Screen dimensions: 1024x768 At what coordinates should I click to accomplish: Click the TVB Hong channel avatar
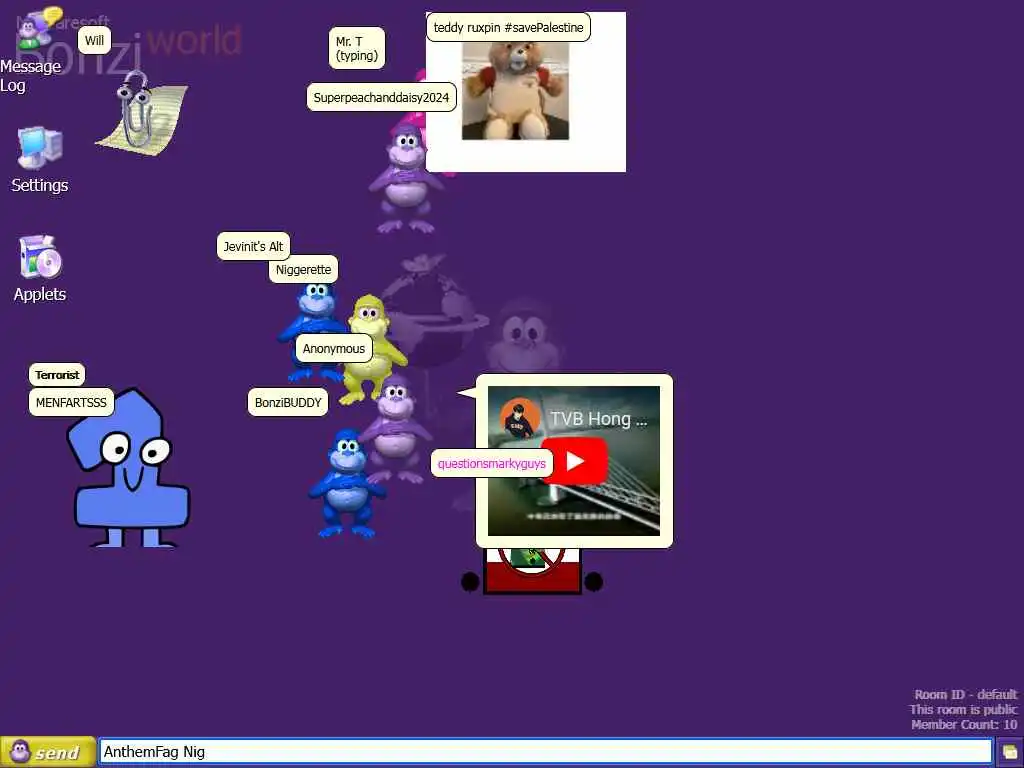(x=520, y=418)
